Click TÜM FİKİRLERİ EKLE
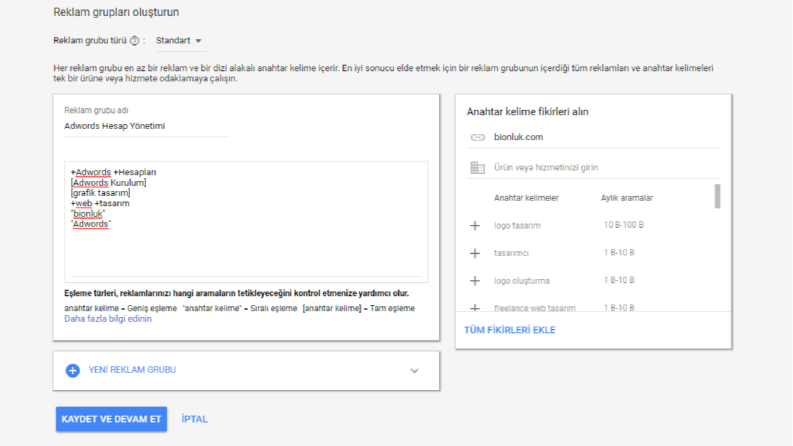793x446 pixels. click(510, 330)
